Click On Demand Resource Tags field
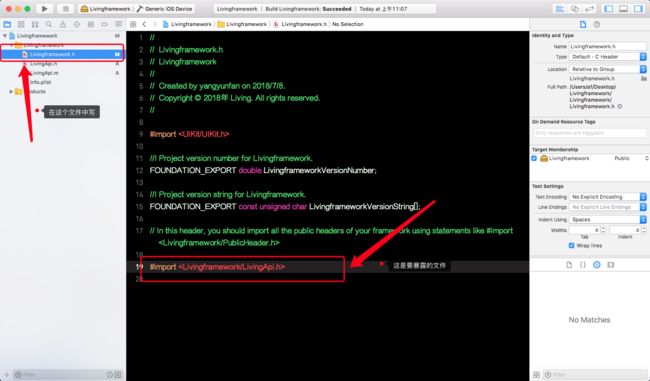 coord(589,133)
